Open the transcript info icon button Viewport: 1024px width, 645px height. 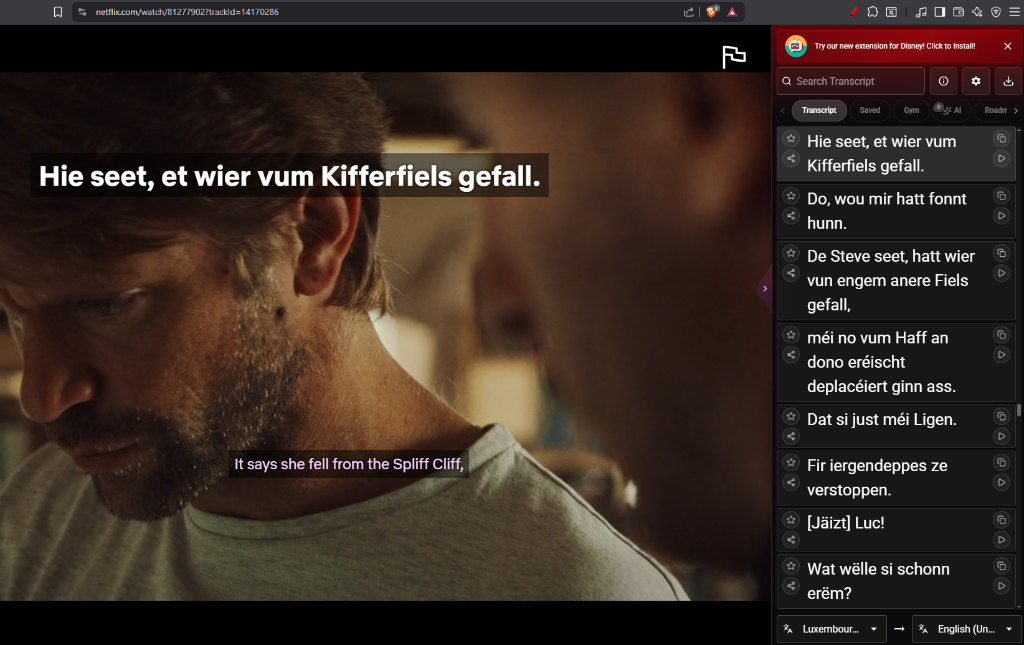pos(943,81)
